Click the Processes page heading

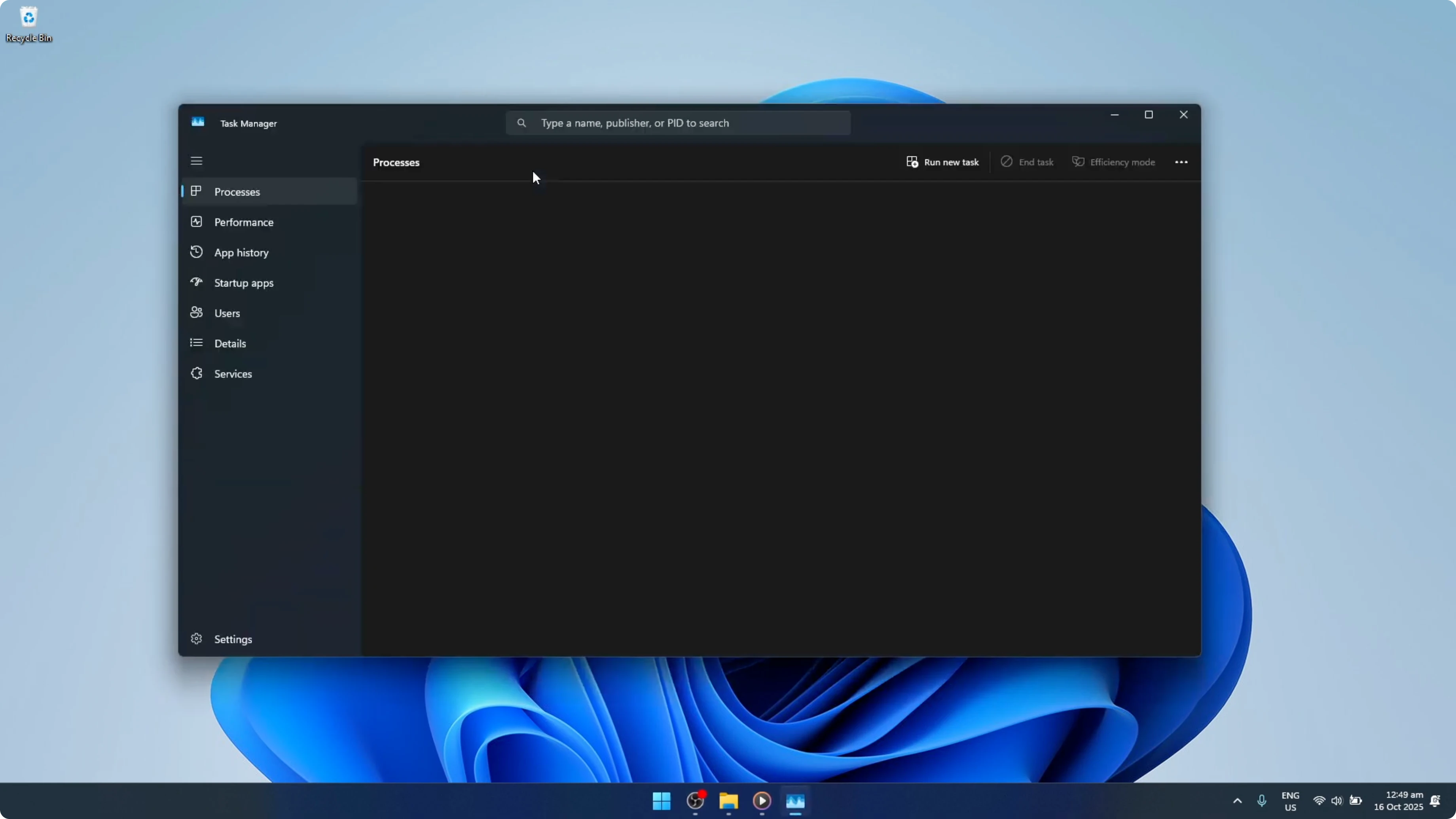[396, 163]
